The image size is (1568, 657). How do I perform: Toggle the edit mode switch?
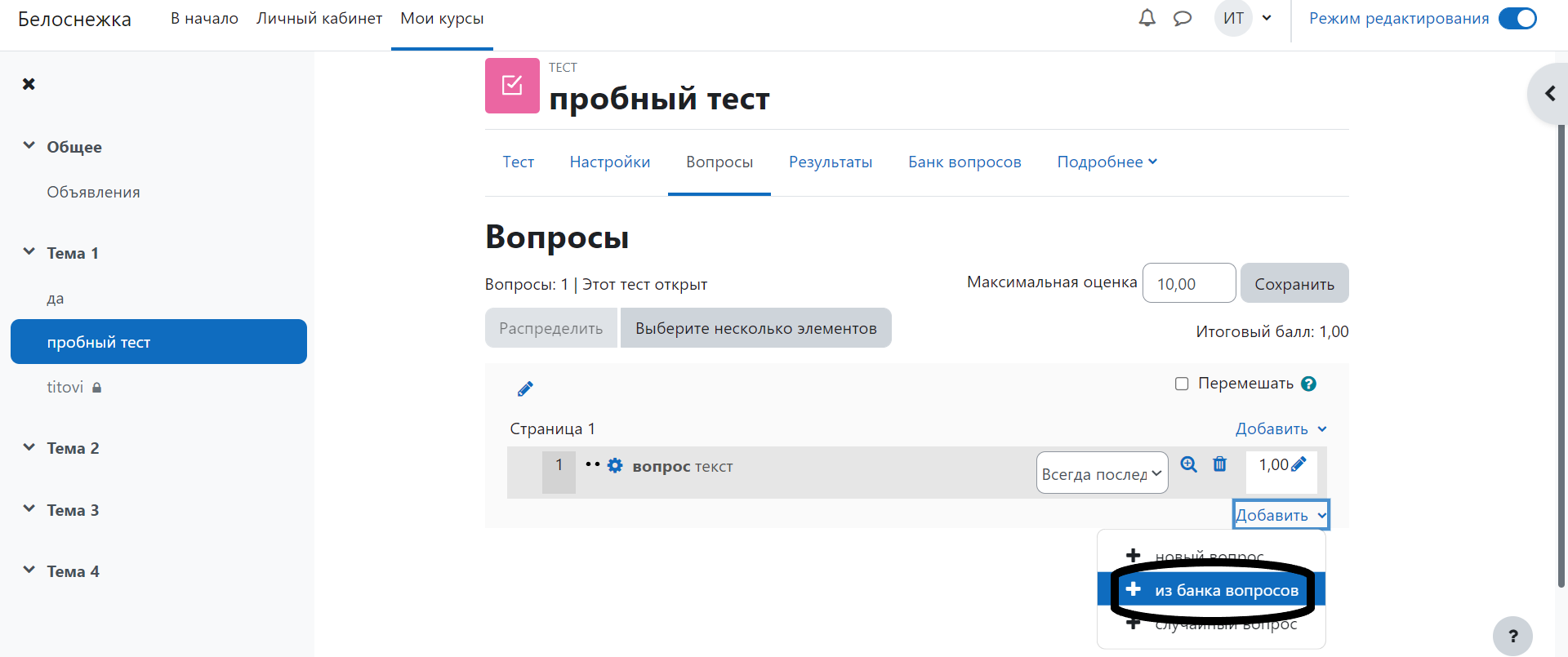1517,19
